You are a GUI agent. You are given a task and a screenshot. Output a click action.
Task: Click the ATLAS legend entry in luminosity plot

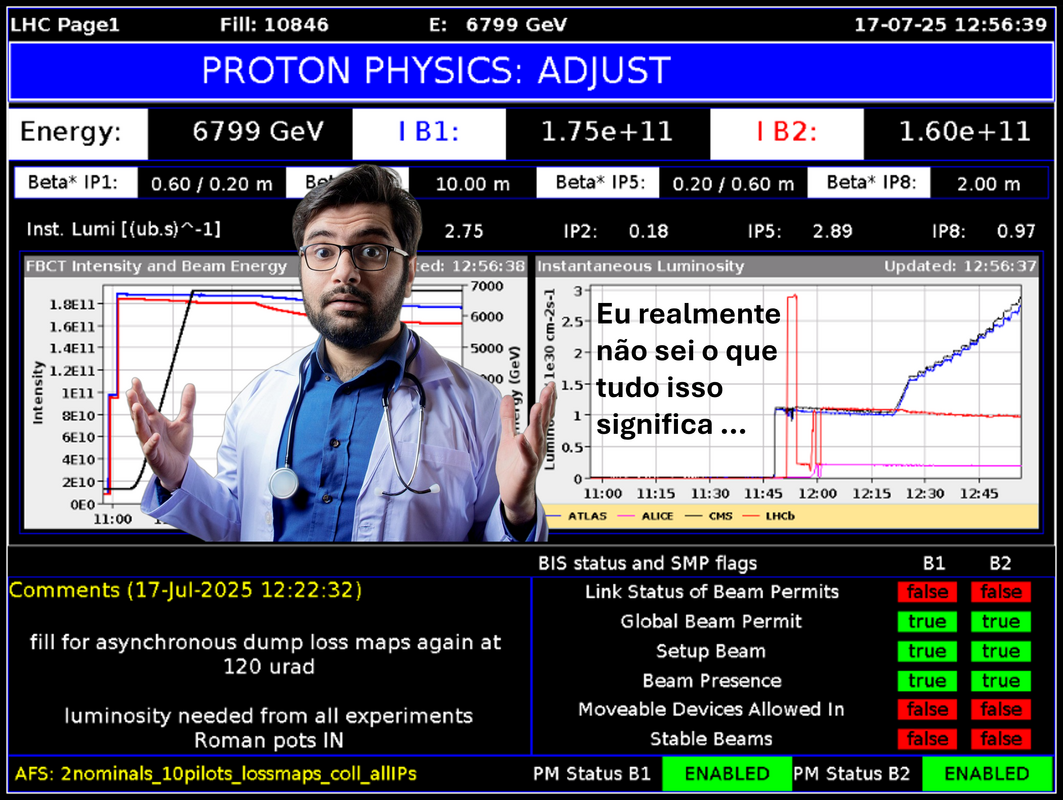(x=587, y=516)
